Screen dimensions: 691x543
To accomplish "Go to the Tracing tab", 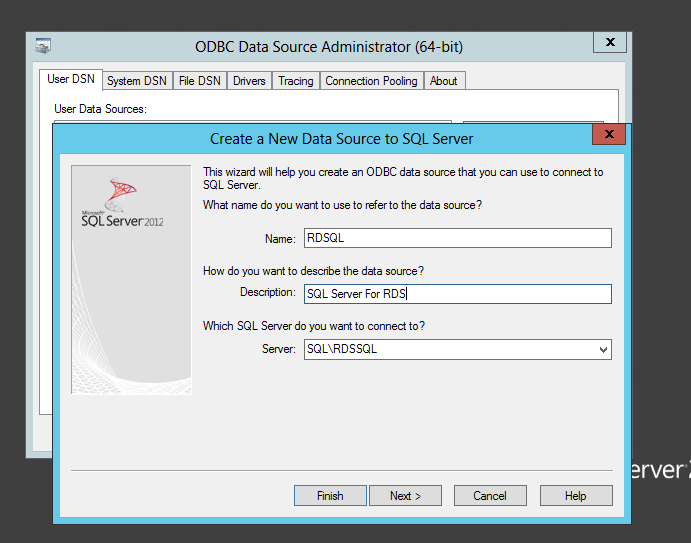I will tap(296, 81).
